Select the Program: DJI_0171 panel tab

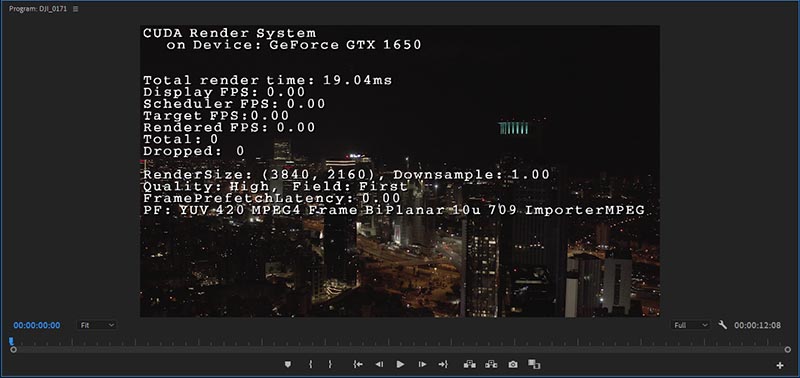coord(38,9)
